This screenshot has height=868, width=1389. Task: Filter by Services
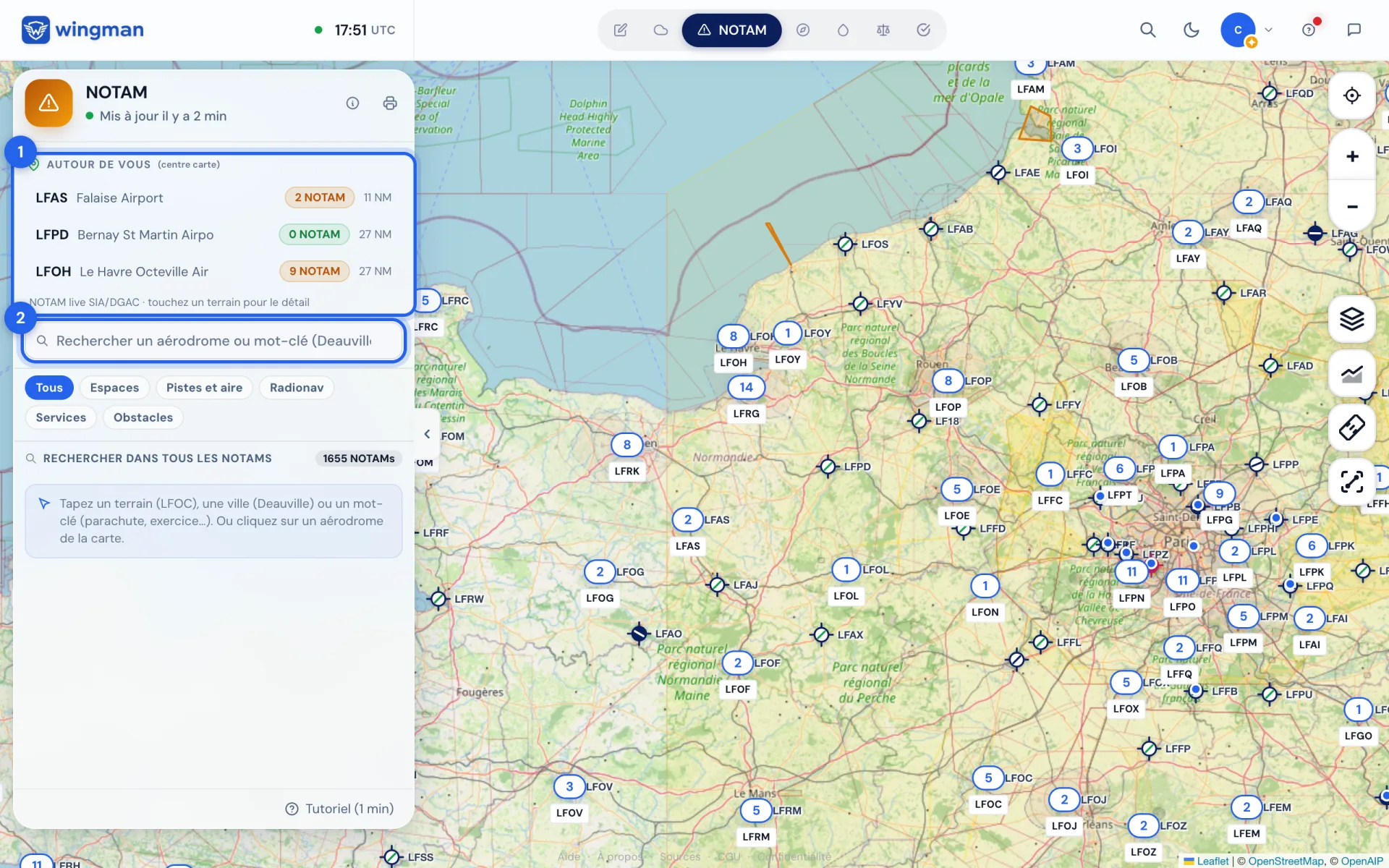pos(61,417)
